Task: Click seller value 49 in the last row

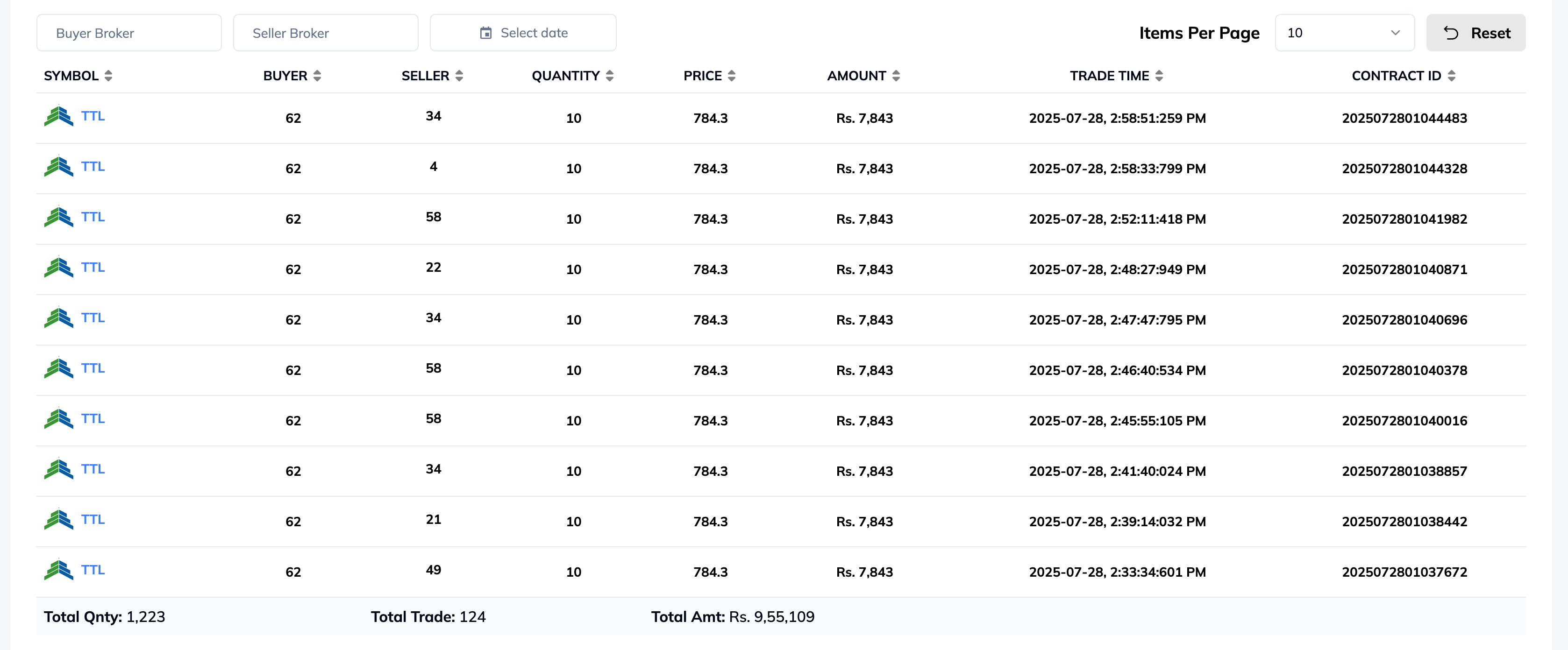Action: tap(434, 570)
